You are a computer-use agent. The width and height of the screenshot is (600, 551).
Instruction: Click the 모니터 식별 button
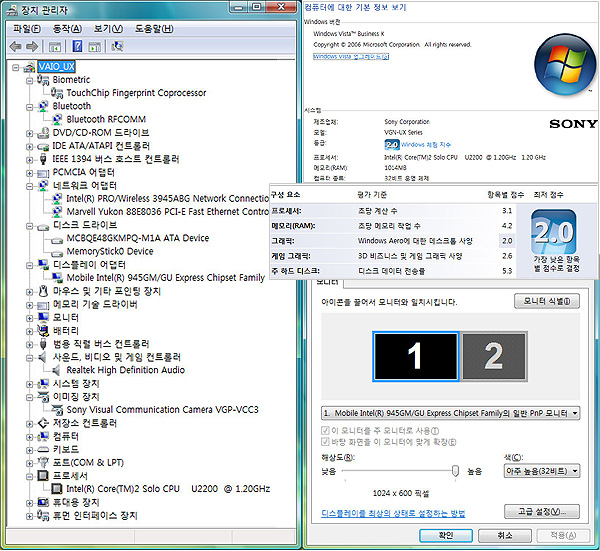pyautogui.click(x=546, y=301)
